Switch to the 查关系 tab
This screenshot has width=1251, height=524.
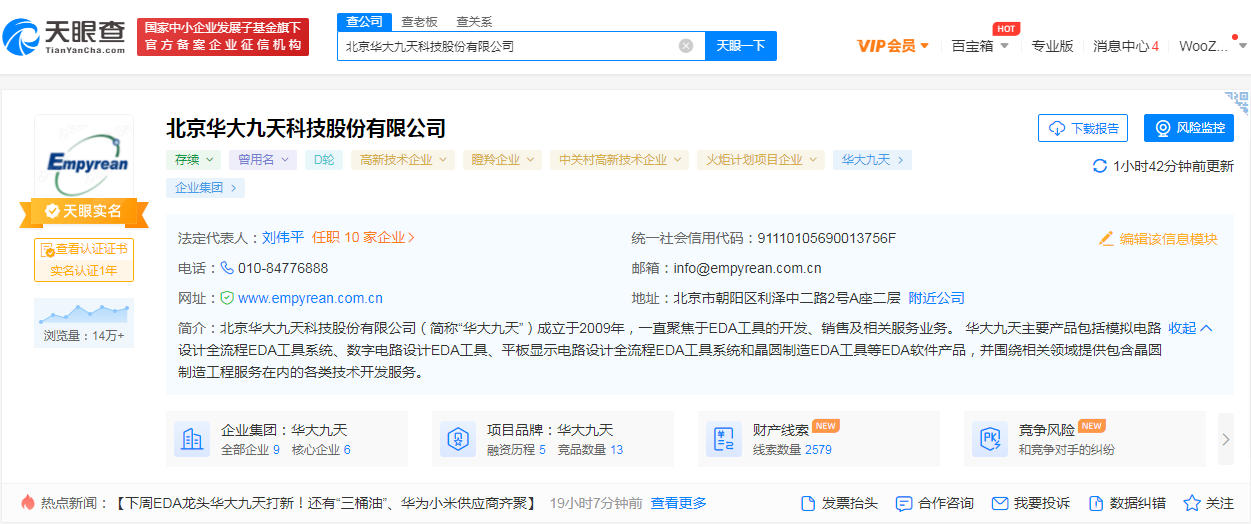[x=474, y=21]
